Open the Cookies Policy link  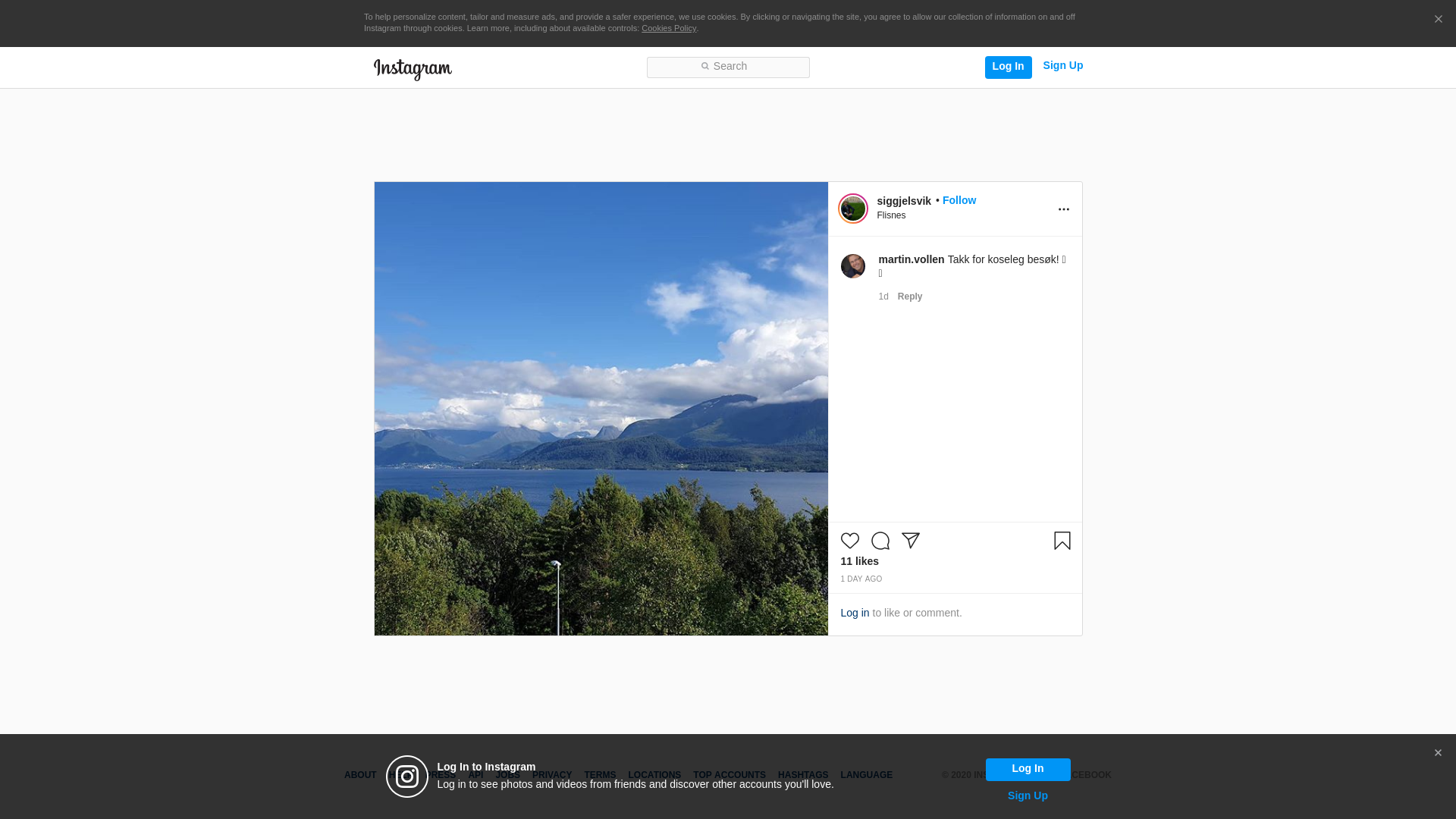coord(668,28)
